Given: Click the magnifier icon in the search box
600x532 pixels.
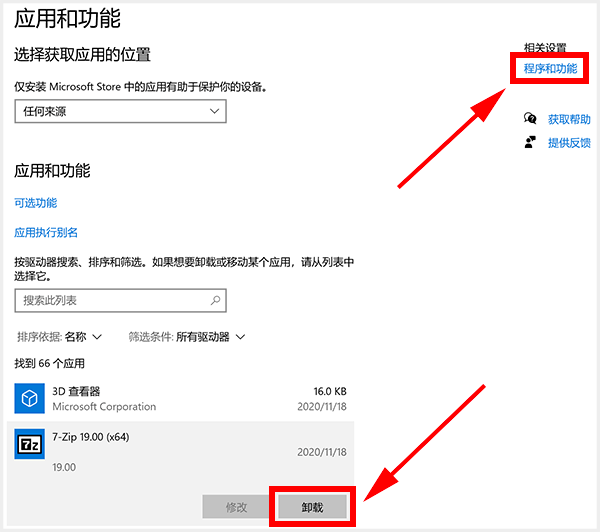Looking at the screenshot, I should 215,300.
